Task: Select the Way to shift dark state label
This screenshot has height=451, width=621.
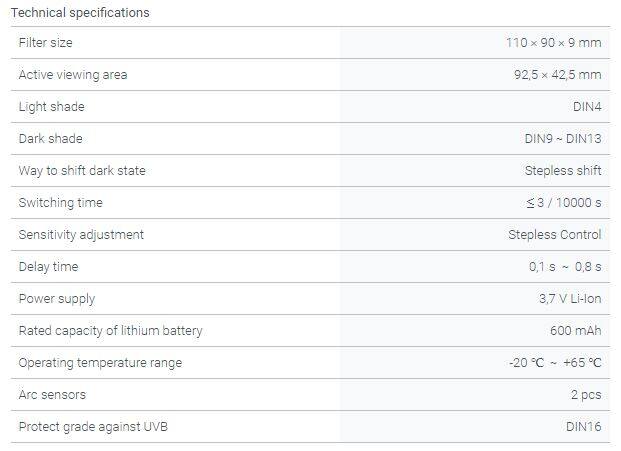Action: tap(82, 171)
